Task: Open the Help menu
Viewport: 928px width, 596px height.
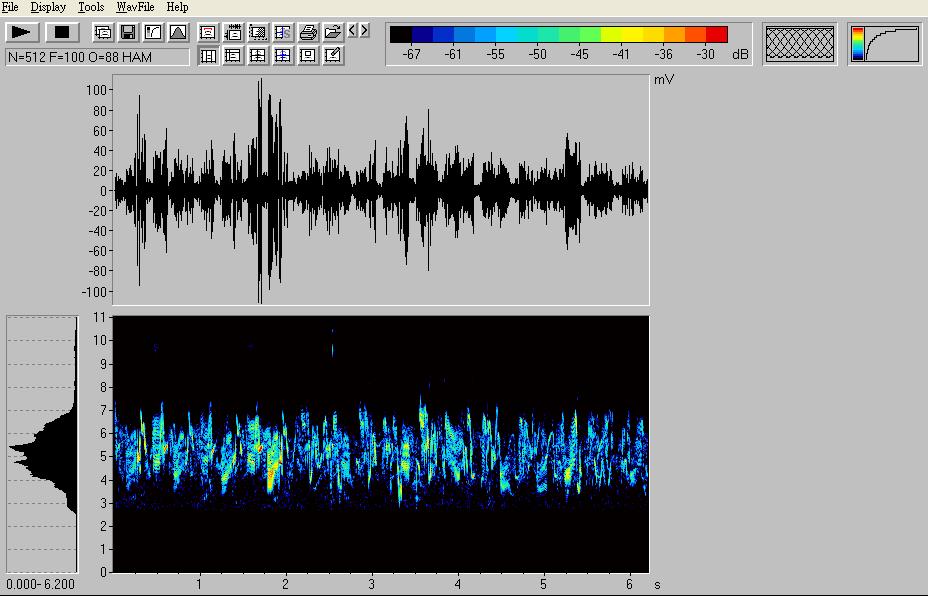Action: coord(177,7)
